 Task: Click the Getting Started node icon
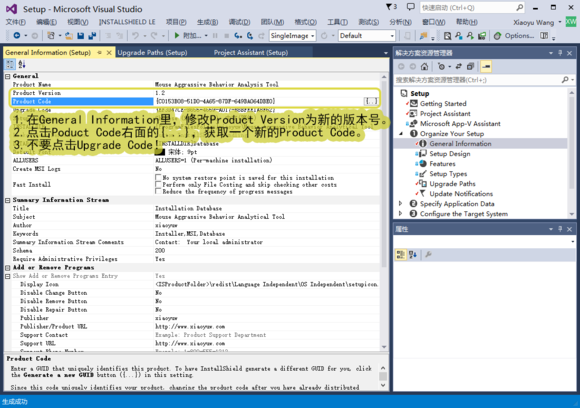tap(414, 104)
